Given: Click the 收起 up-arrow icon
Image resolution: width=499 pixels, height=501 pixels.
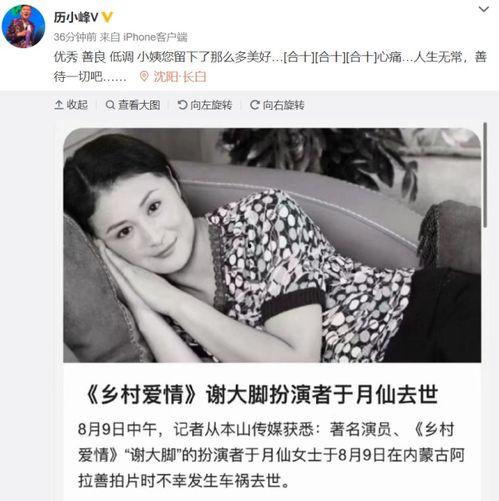Looking at the screenshot, I should 59,105.
